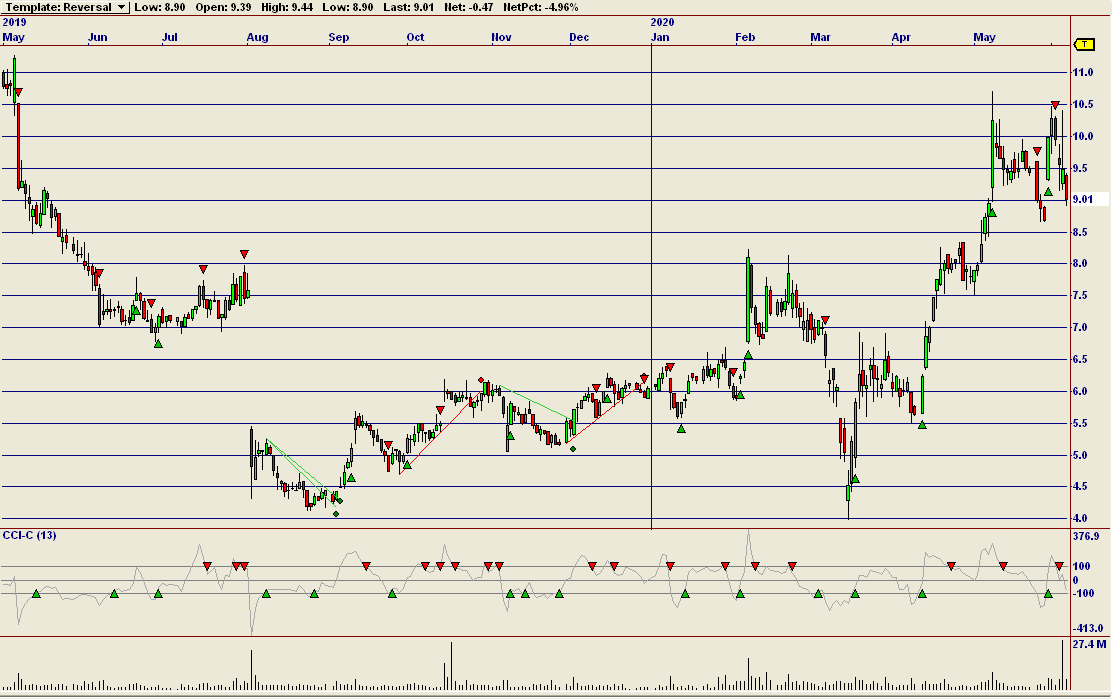The width and height of the screenshot is (1112, 699).
Task: Click the red sell arrow above the early August gap candle
Action: click(x=245, y=254)
